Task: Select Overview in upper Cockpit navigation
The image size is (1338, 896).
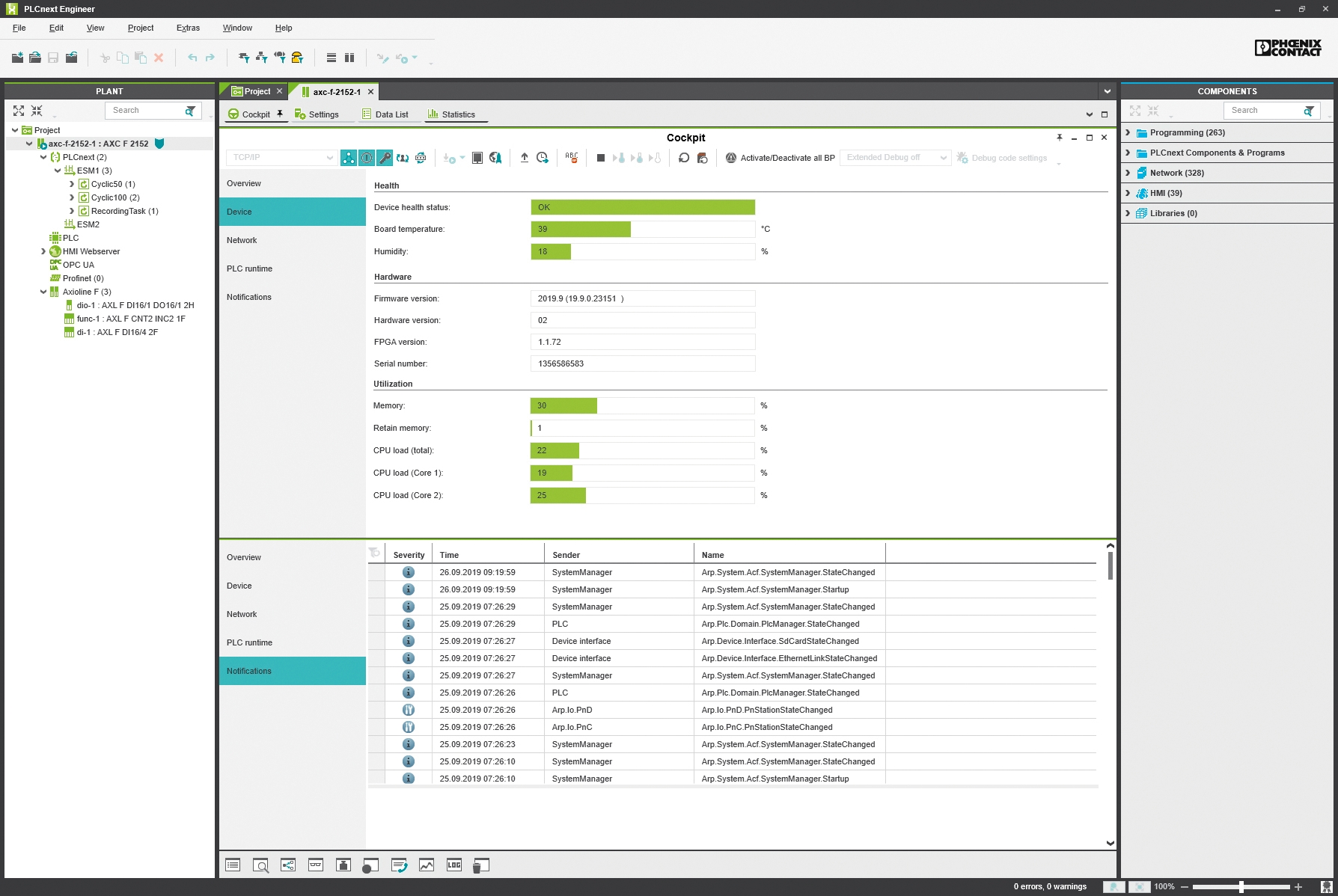Action: (x=293, y=183)
